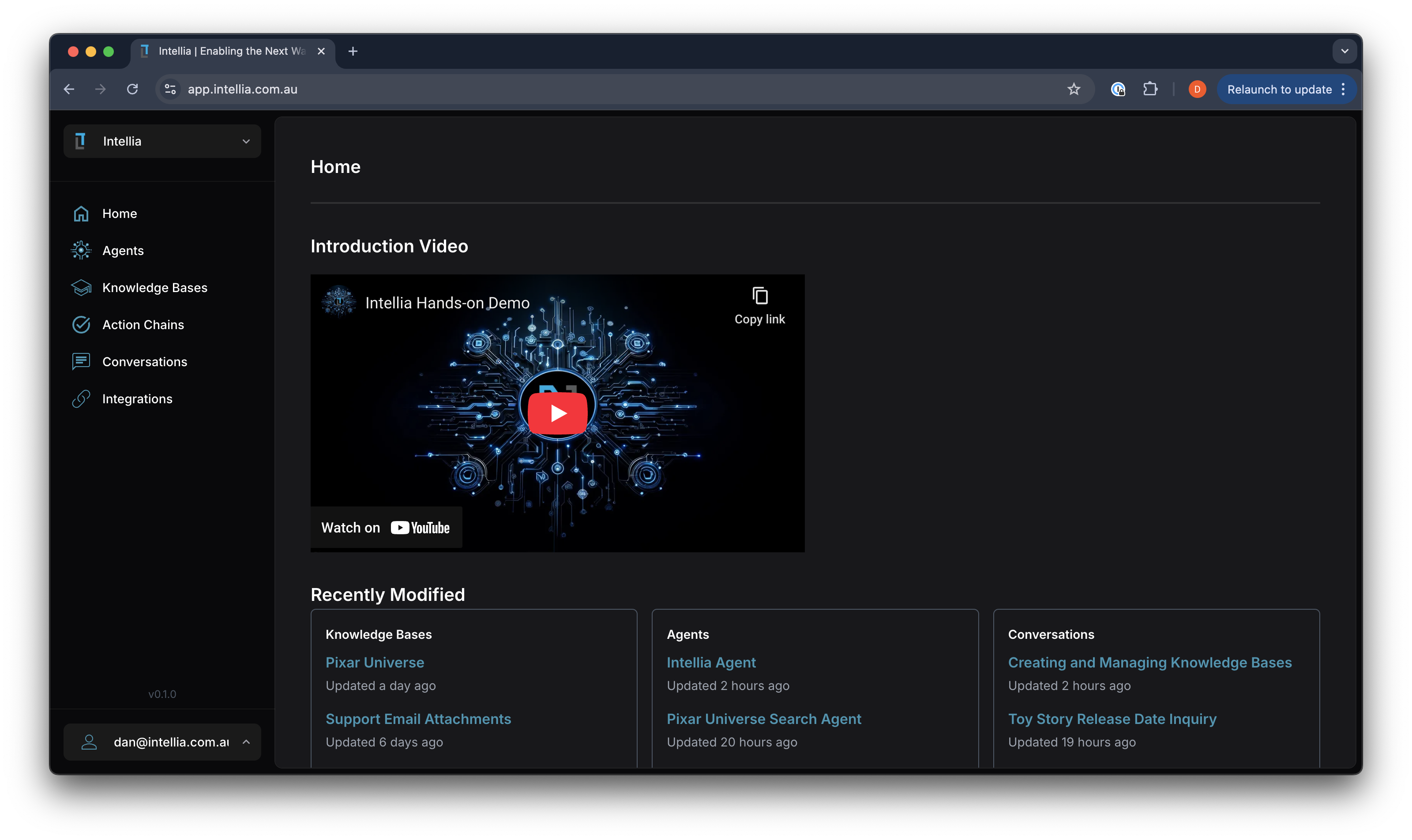Click the Intellia logo icon

[80, 141]
